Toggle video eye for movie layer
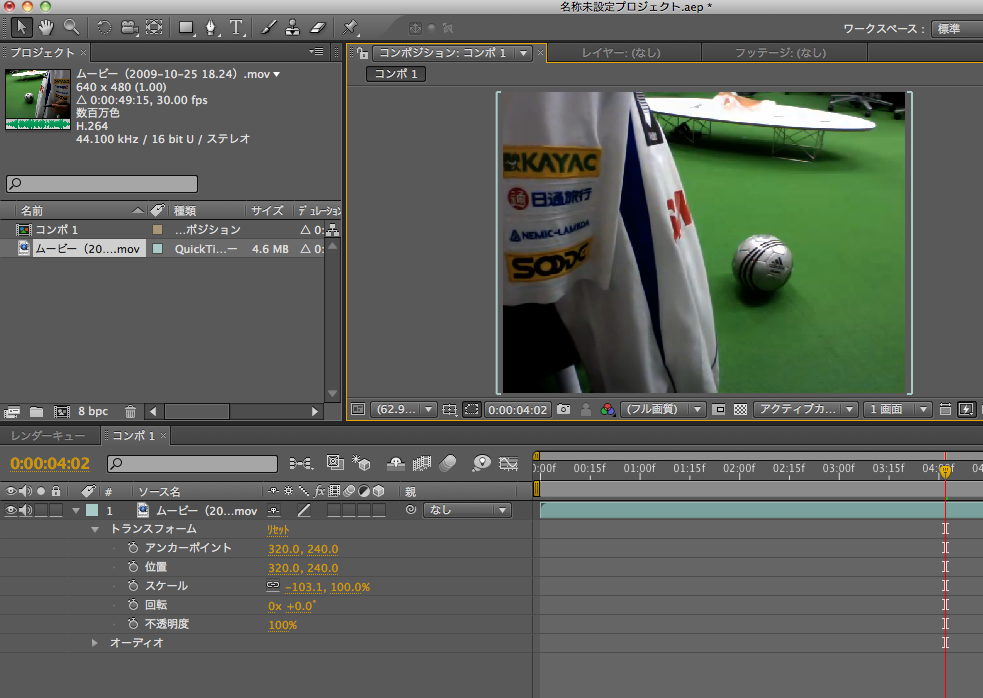 pyautogui.click(x=11, y=510)
